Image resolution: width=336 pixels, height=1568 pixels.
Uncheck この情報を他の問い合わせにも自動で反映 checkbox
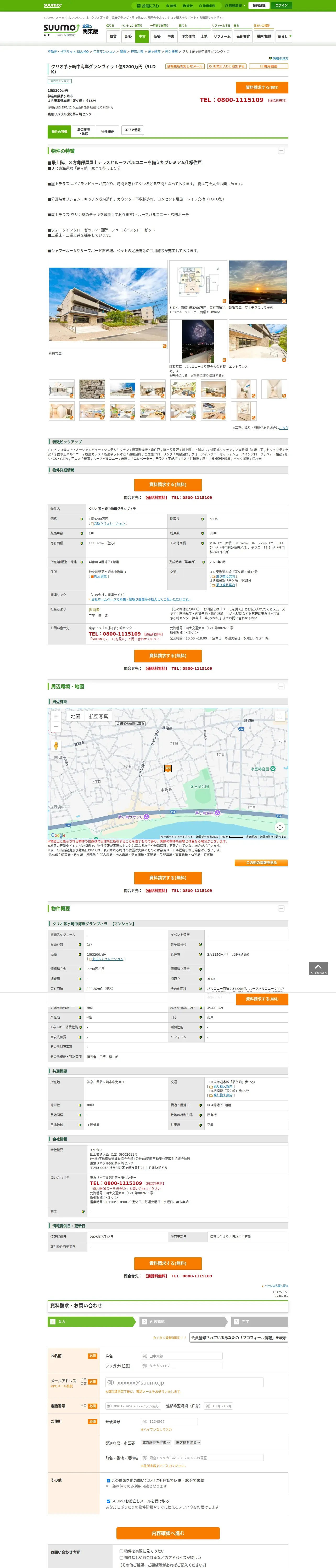pyautogui.click(x=109, y=1480)
